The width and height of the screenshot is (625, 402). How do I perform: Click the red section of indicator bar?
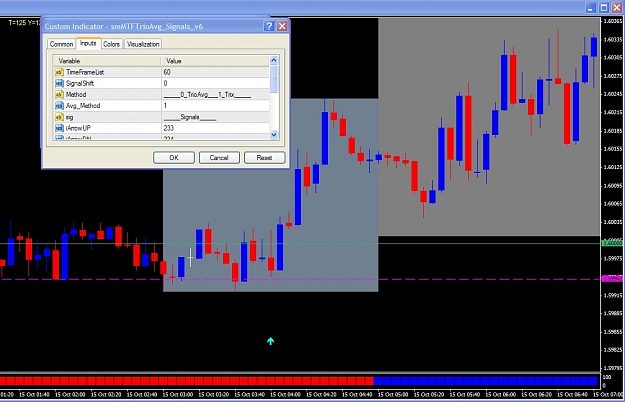(187, 381)
